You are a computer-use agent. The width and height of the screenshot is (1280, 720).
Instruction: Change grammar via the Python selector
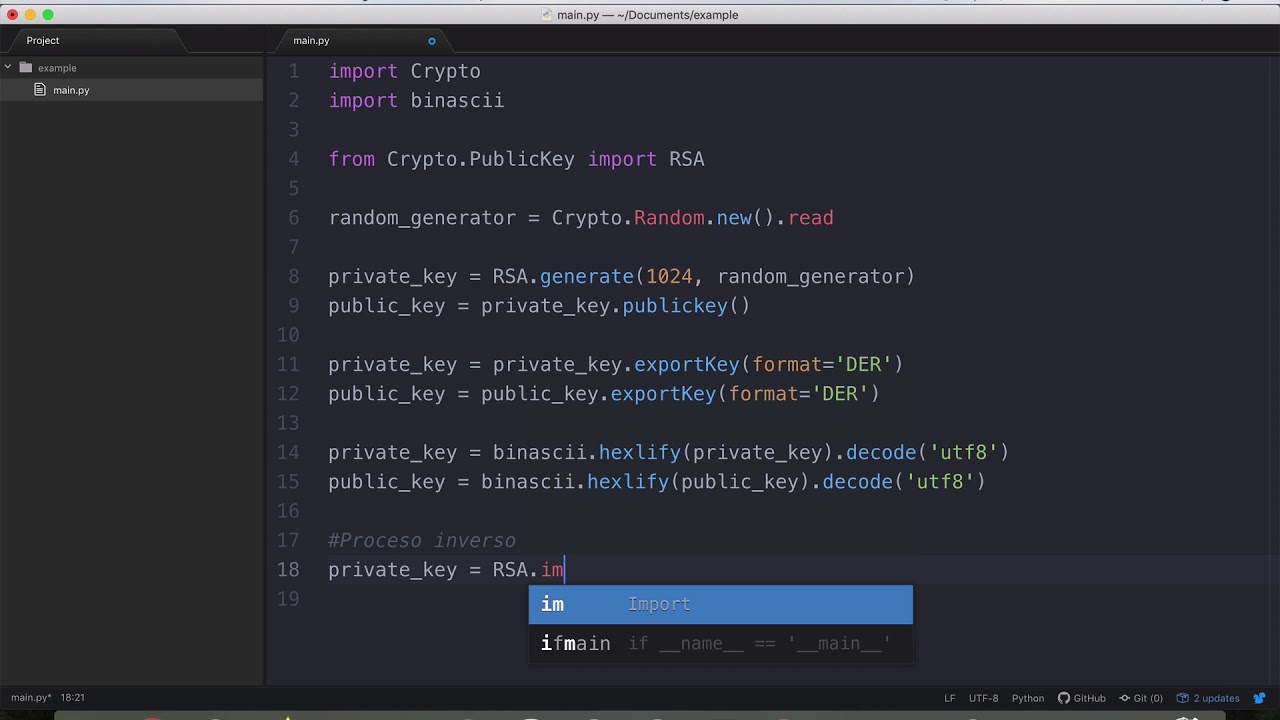(1028, 698)
